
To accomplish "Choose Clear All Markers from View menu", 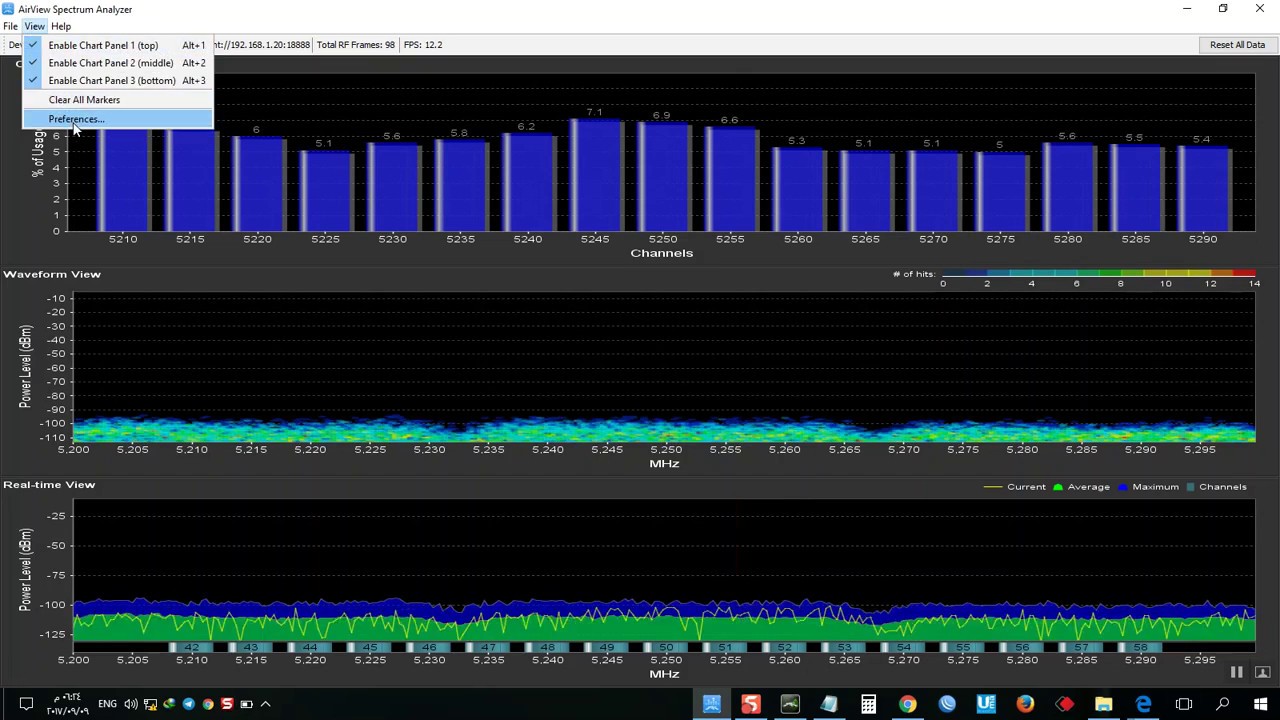I will pos(118,100).
